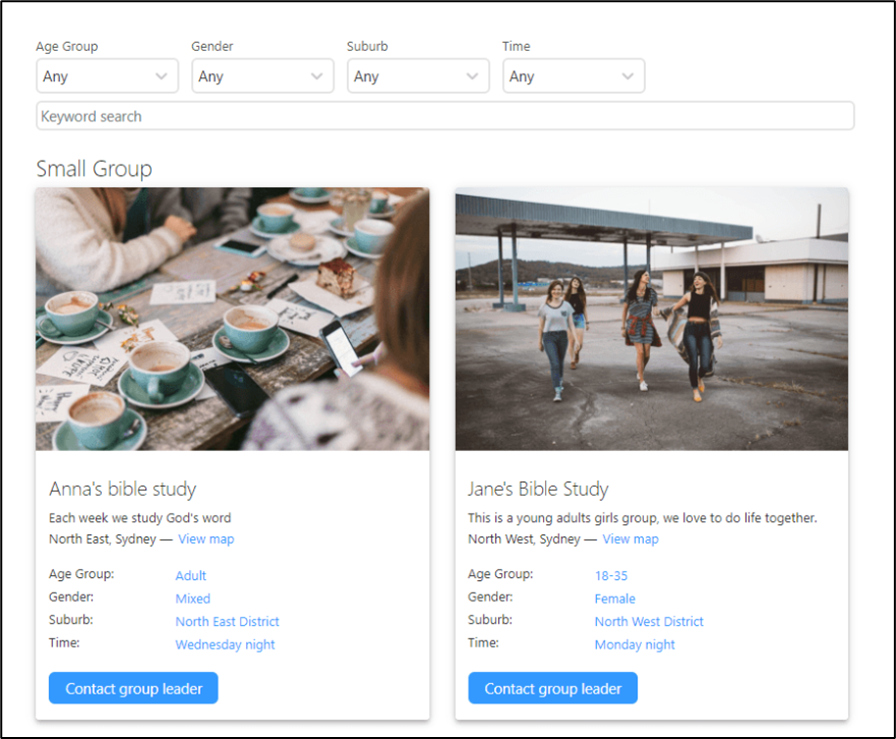
Task: Contact group leader of Anna's bible study
Action: (134, 688)
